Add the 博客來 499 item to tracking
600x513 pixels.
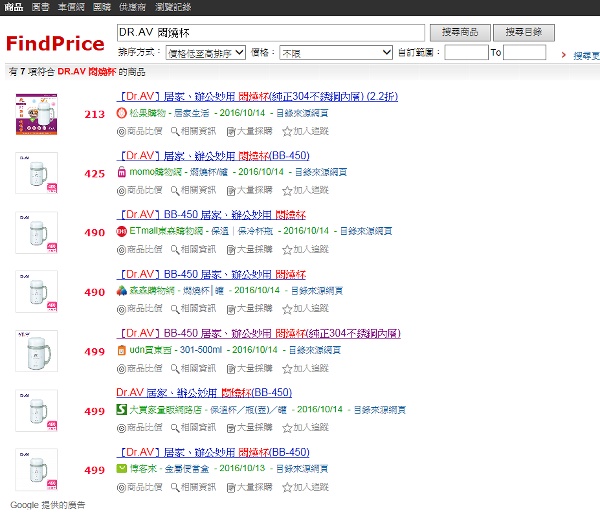305,487
